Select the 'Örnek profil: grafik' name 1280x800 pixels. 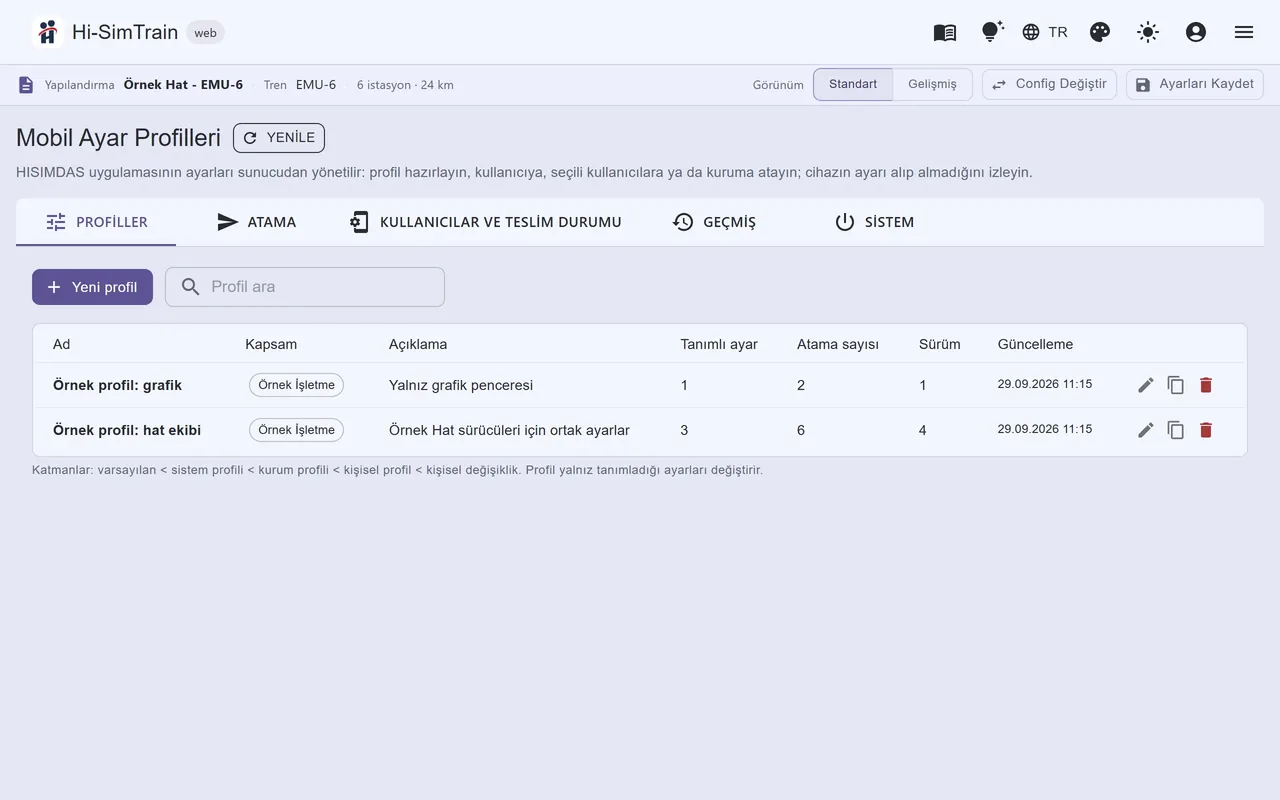pos(117,385)
